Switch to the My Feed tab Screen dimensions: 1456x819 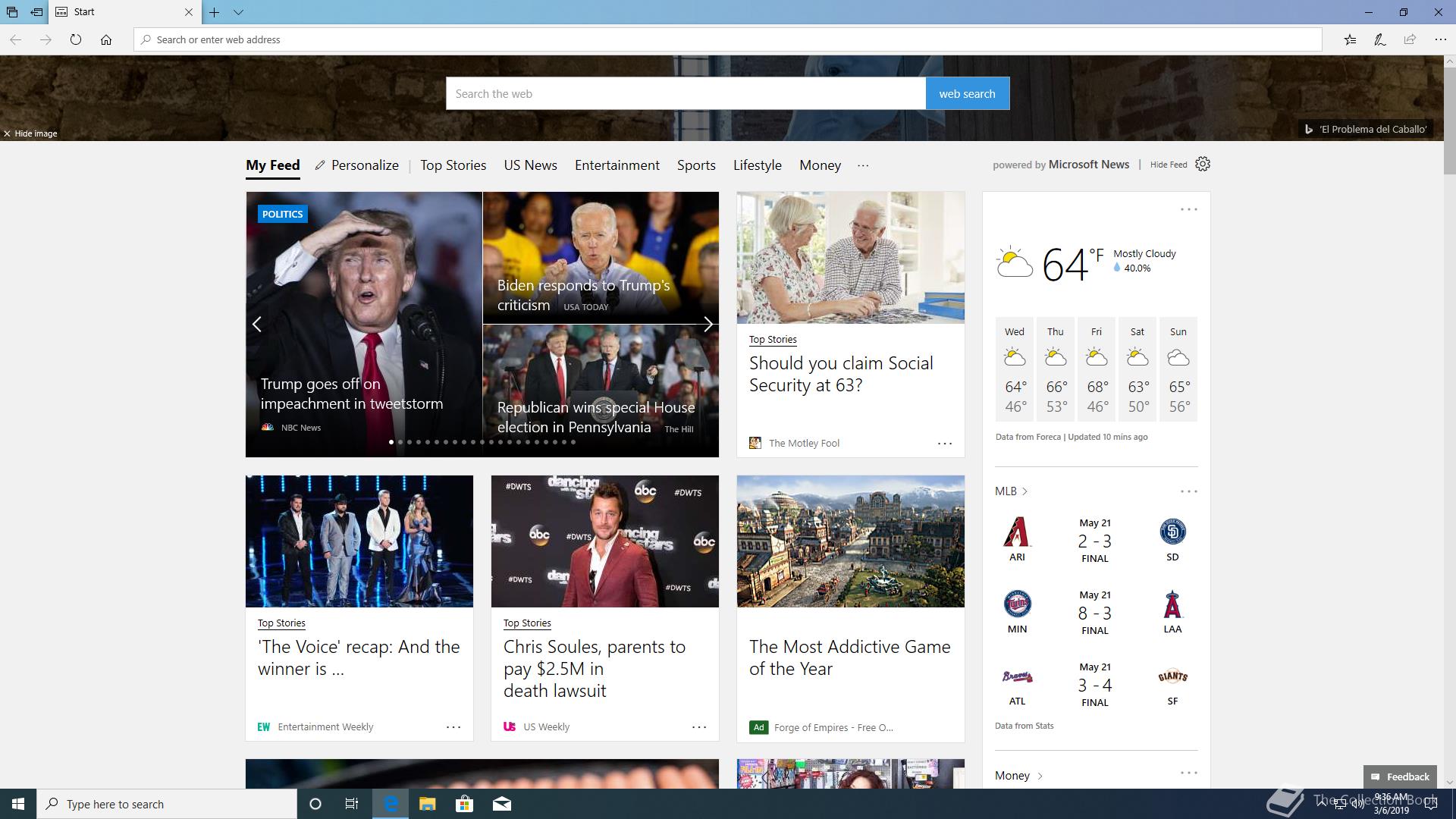tap(273, 165)
